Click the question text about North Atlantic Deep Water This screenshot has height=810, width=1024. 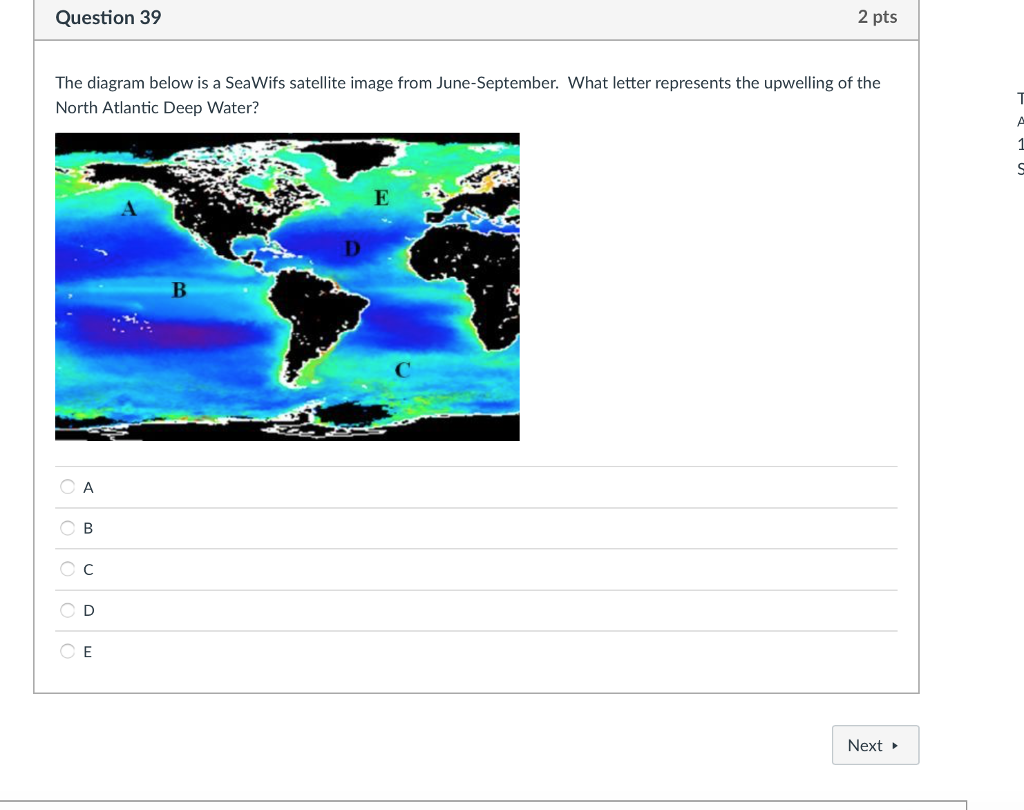pos(468,95)
